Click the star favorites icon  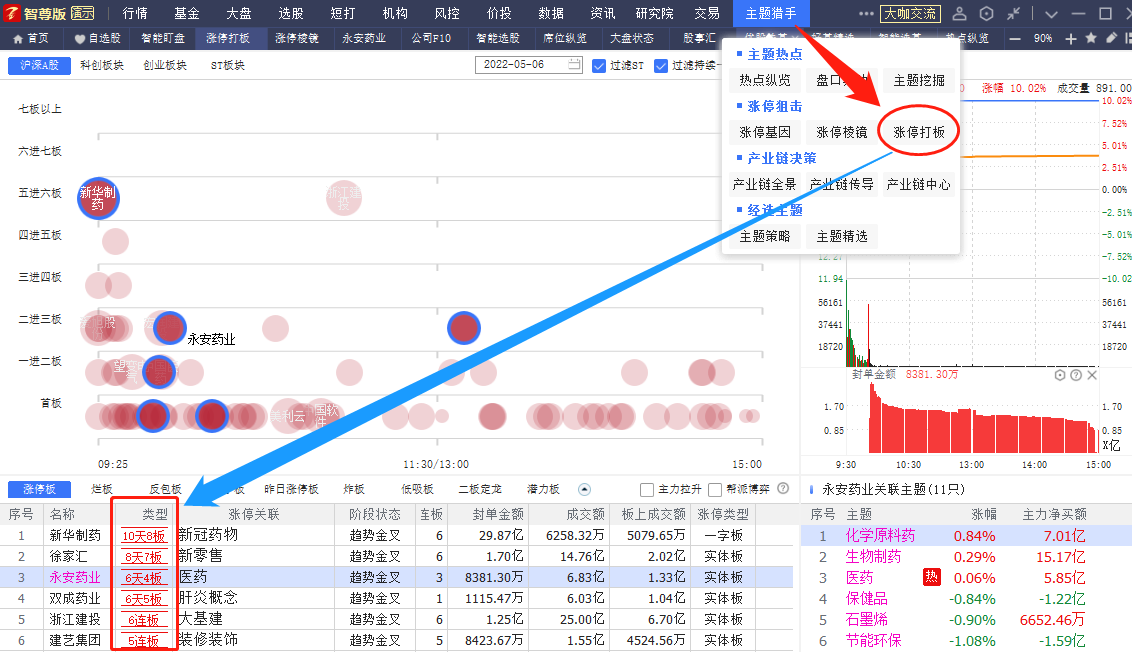pyautogui.click(x=1091, y=38)
